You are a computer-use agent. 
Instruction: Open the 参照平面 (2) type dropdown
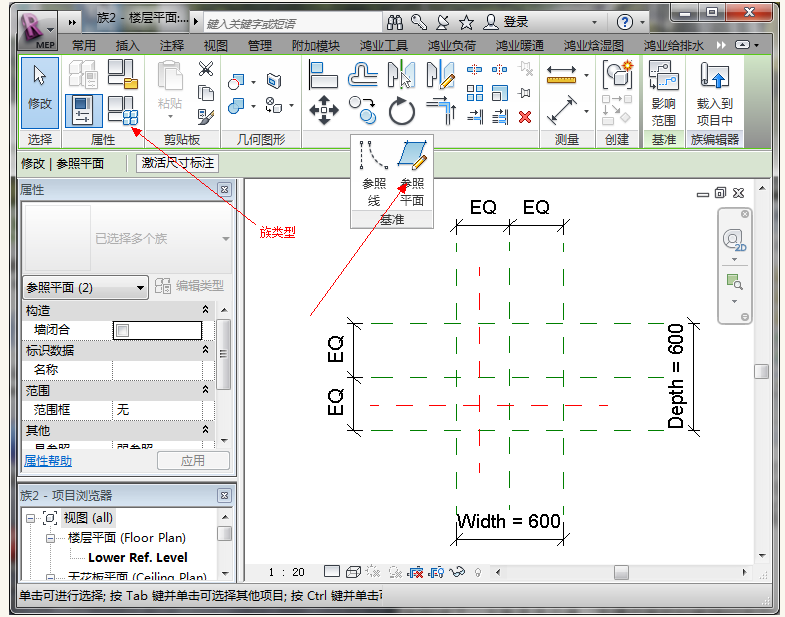pos(139,287)
